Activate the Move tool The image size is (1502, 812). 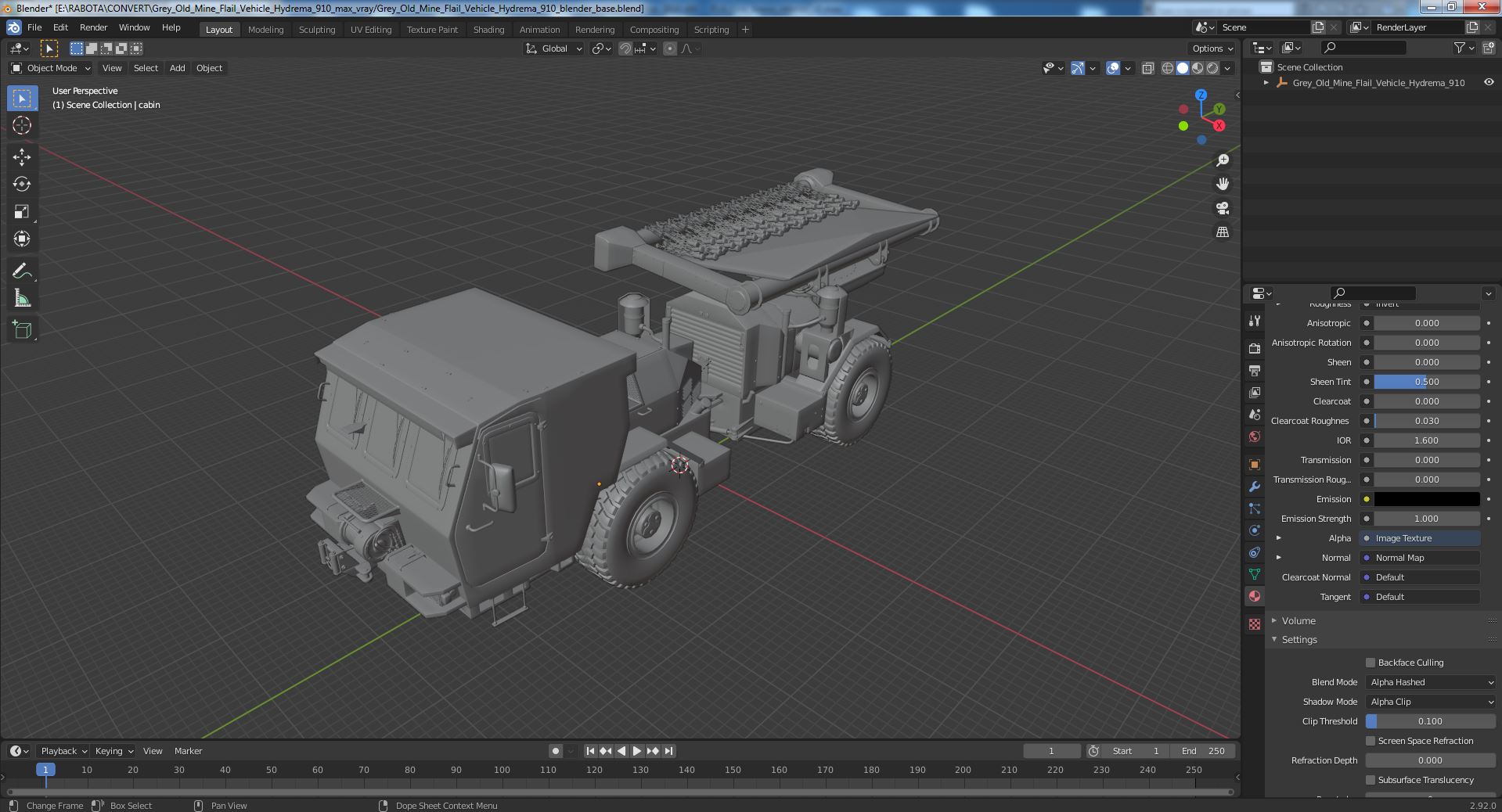22,156
